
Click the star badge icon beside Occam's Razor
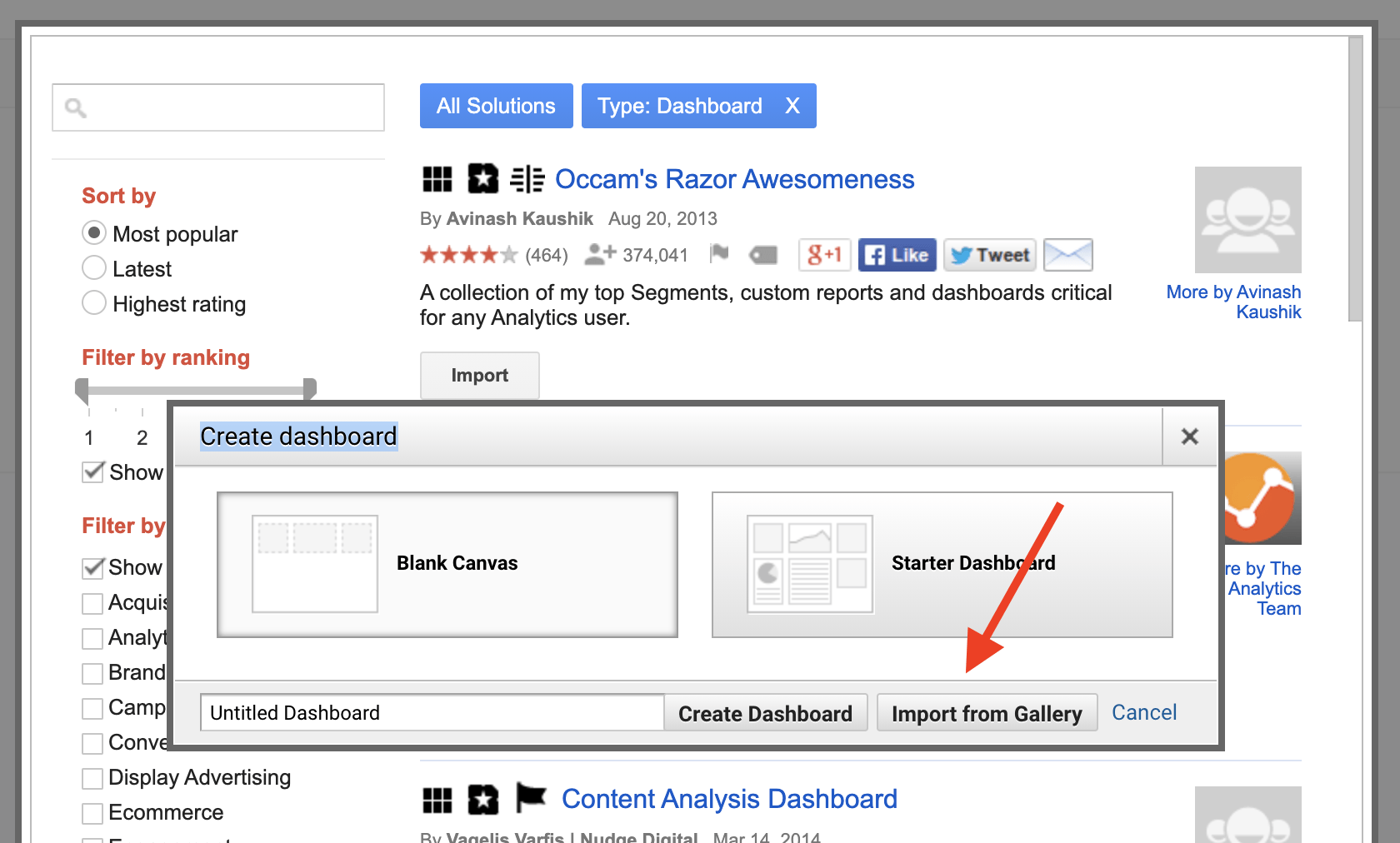[482, 179]
